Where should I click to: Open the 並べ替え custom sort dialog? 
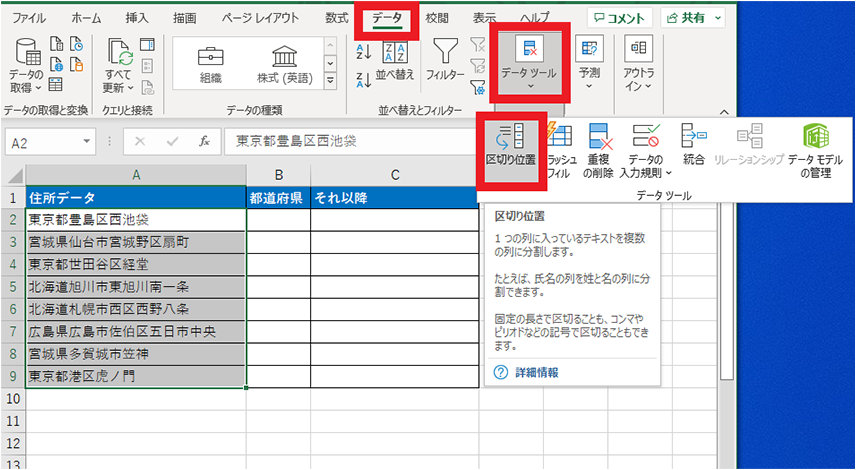pyautogui.click(x=395, y=60)
